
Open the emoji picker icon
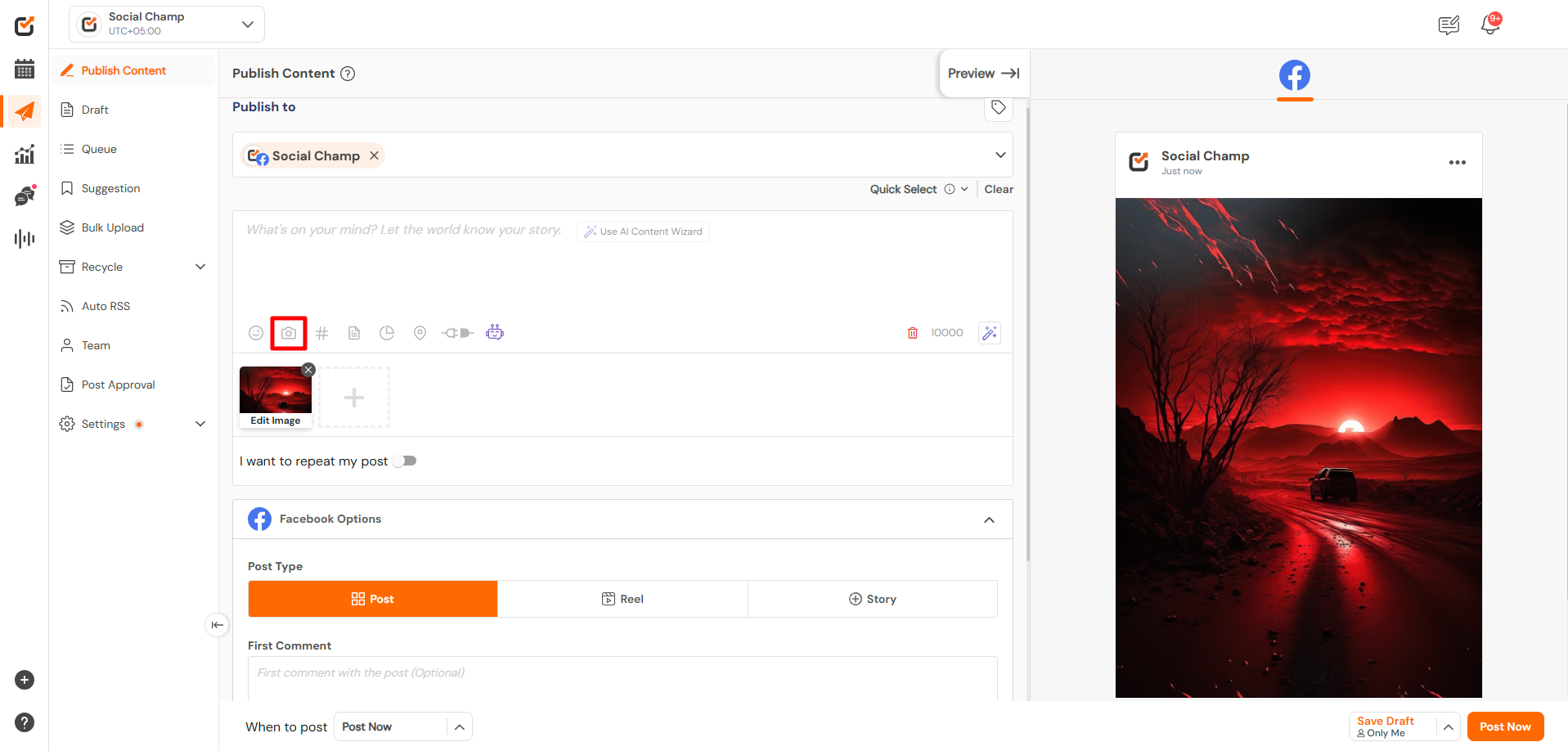coord(256,333)
